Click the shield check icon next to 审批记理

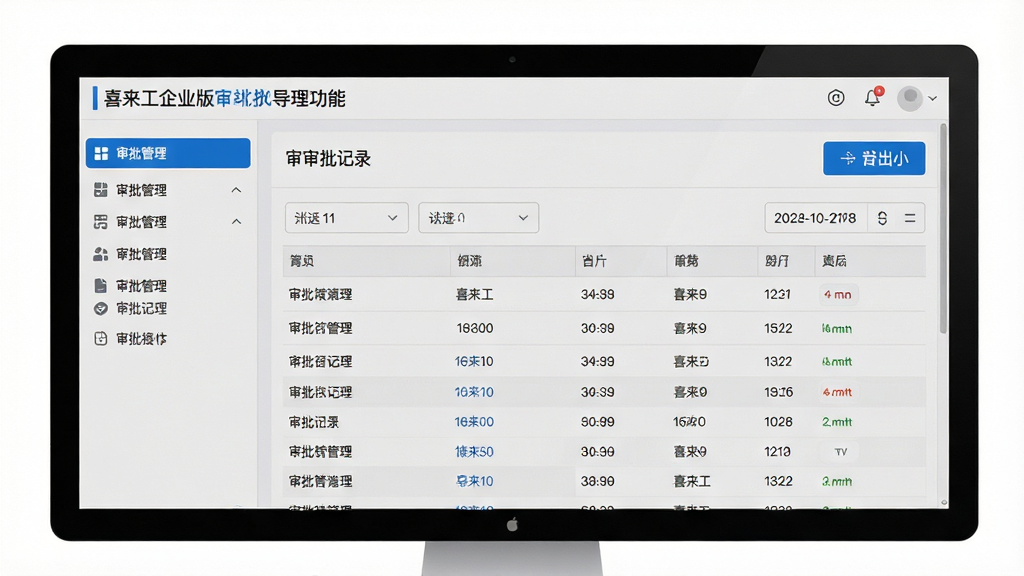[x=101, y=308]
